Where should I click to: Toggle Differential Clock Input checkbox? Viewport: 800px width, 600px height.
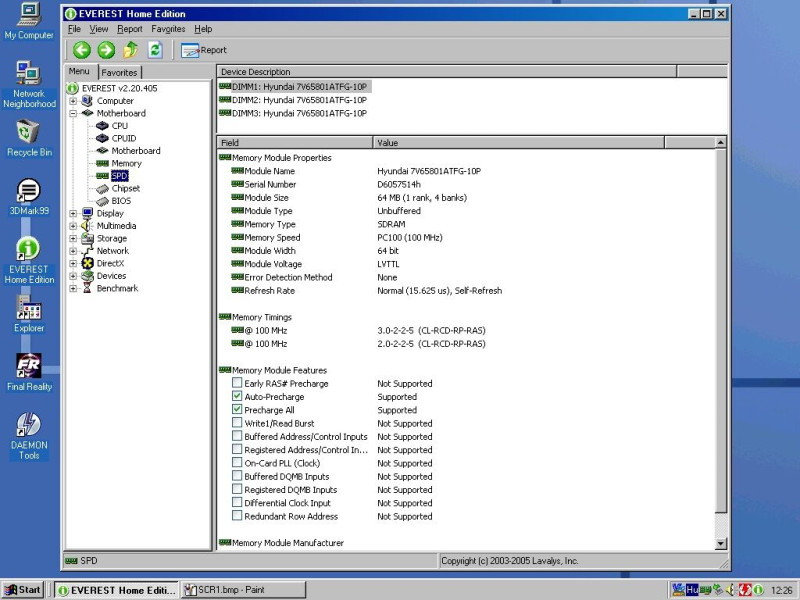point(237,502)
